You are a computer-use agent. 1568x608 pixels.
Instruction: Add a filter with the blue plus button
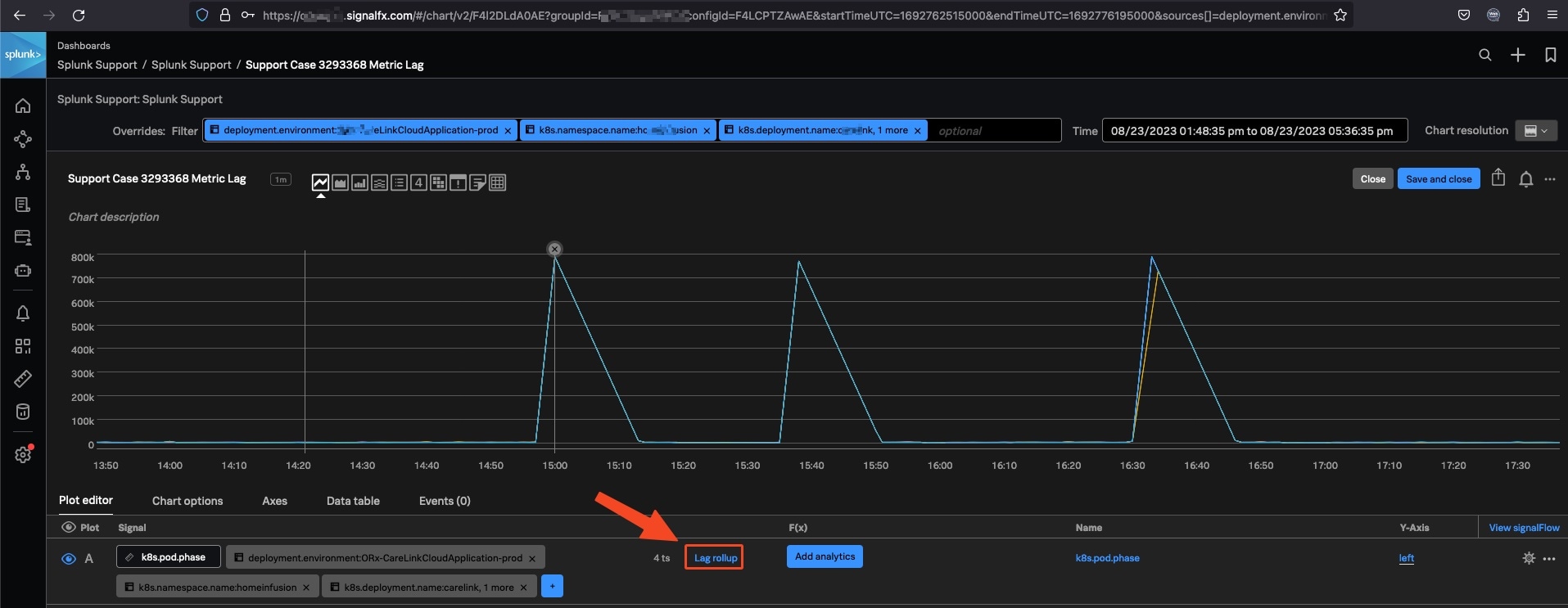552,587
